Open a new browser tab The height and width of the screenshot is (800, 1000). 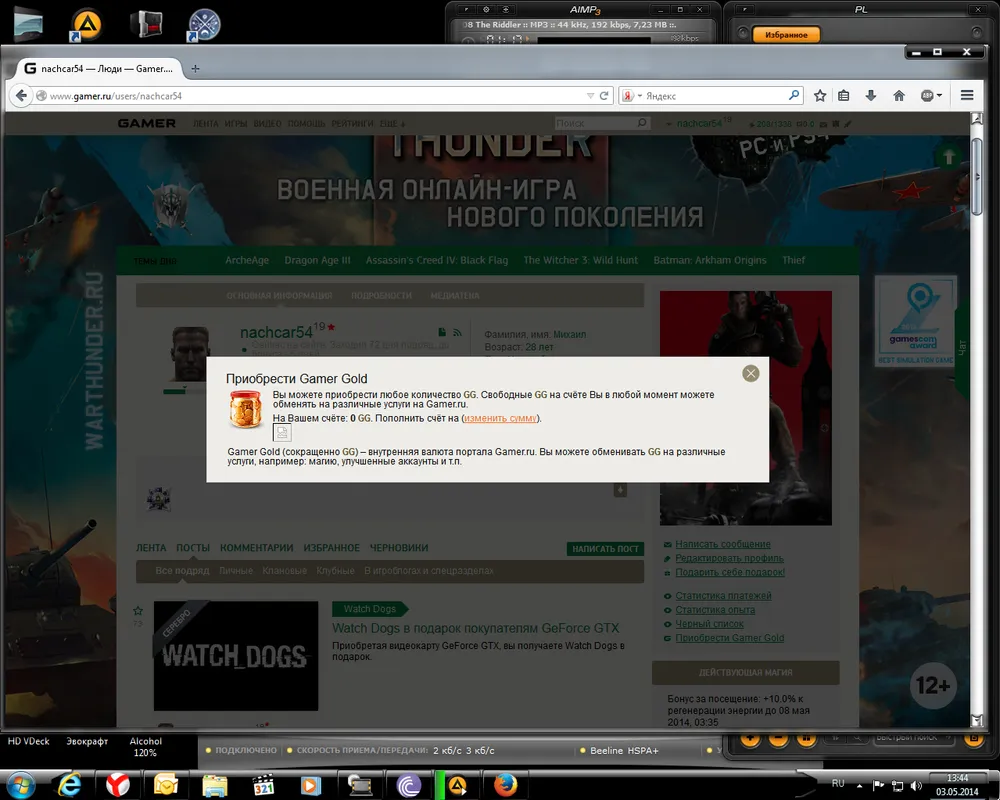pyautogui.click(x=195, y=69)
